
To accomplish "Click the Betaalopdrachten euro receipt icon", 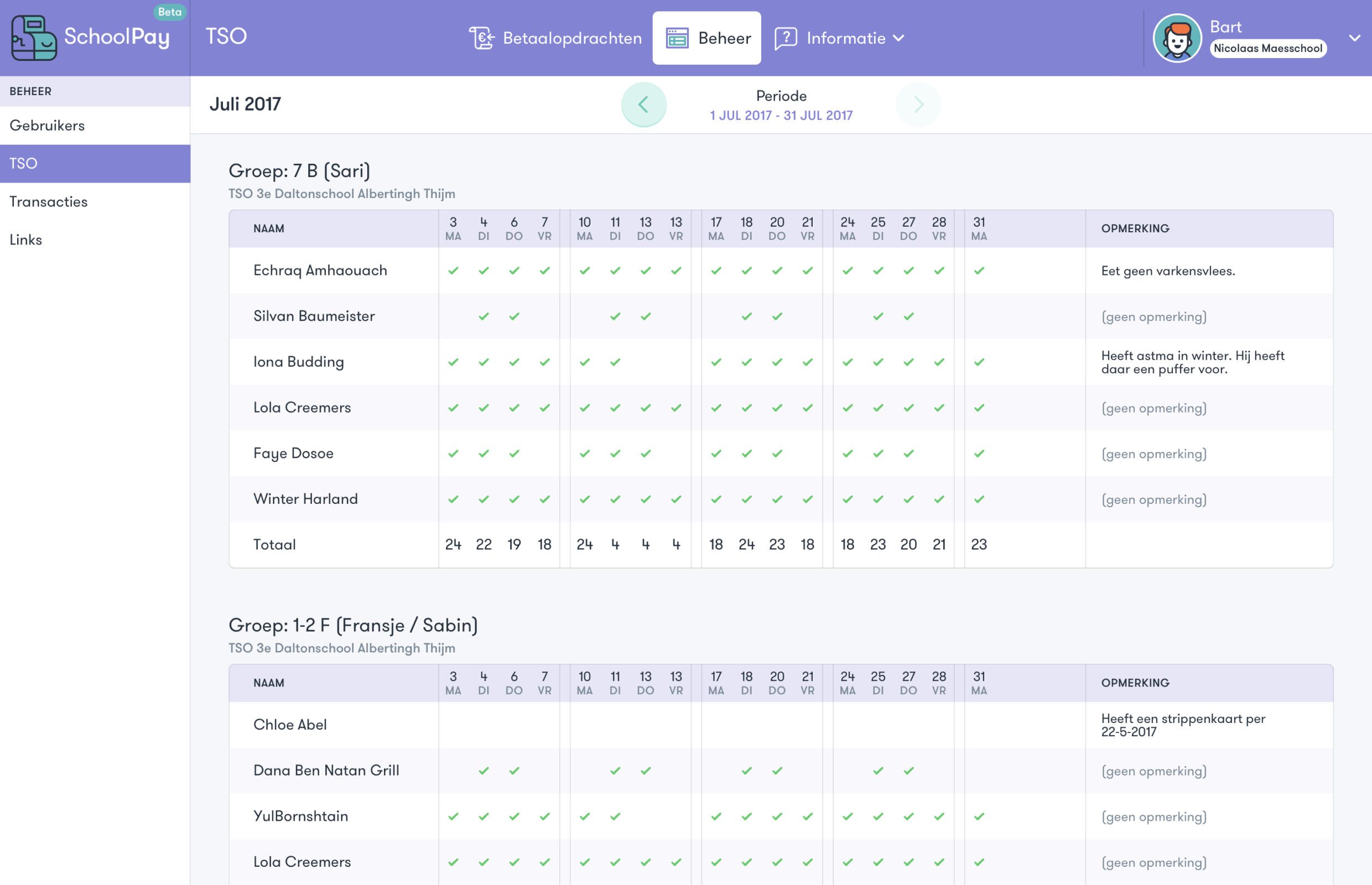I will (x=482, y=38).
